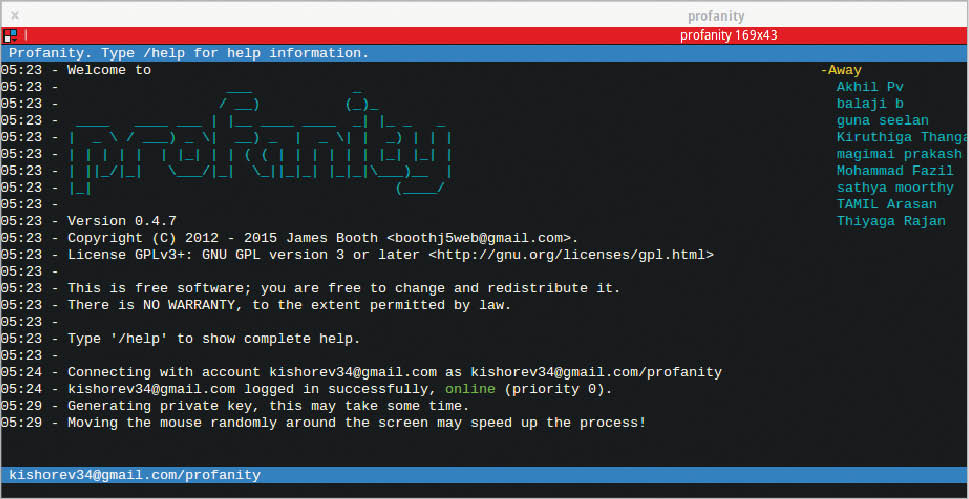The width and height of the screenshot is (969, 499).
Task: Select contact Thiyaga Rajan in roster
Action: (x=891, y=221)
